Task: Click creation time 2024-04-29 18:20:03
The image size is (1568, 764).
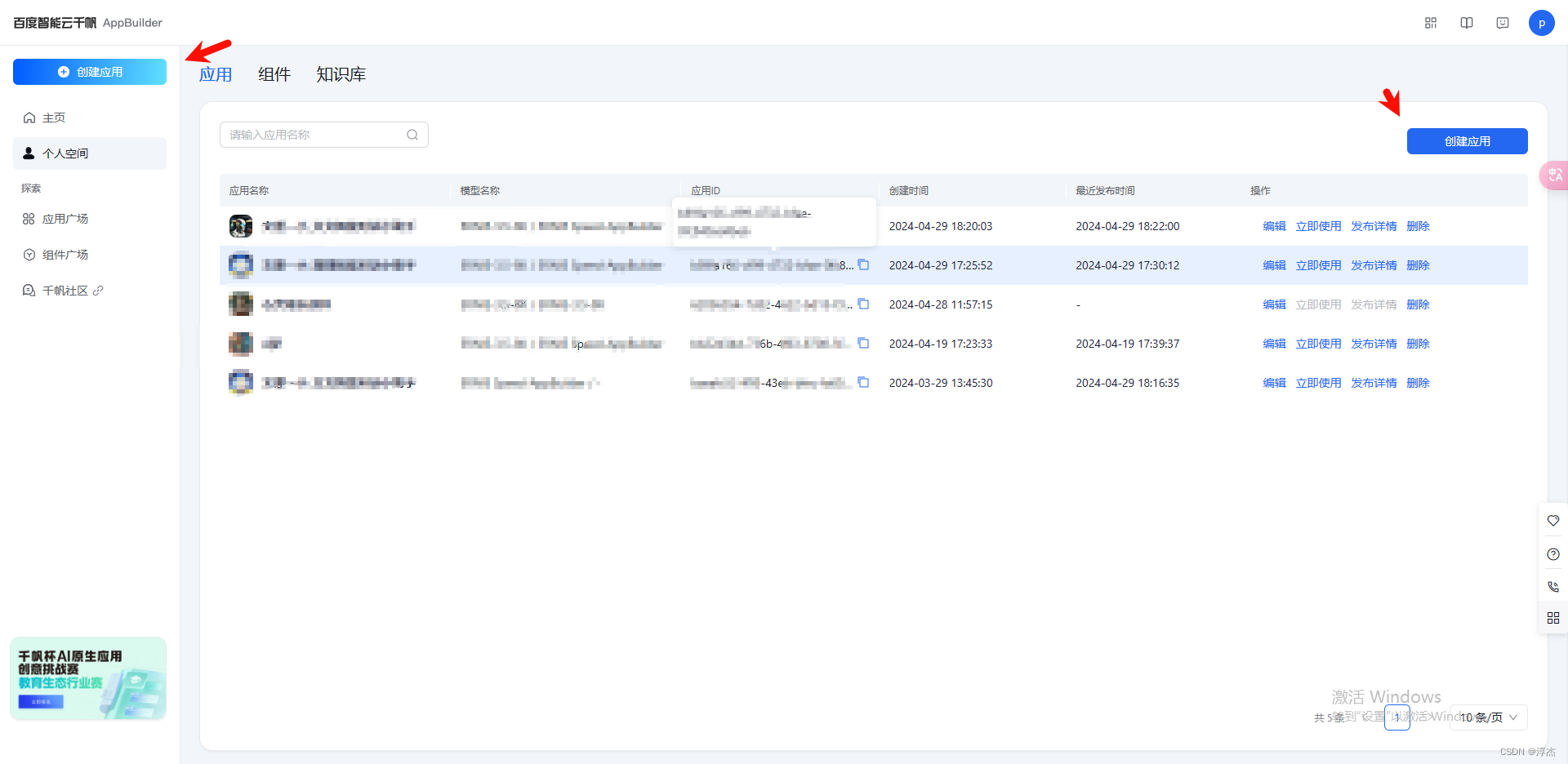Action: pyautogui.click(x=941, y=226)
